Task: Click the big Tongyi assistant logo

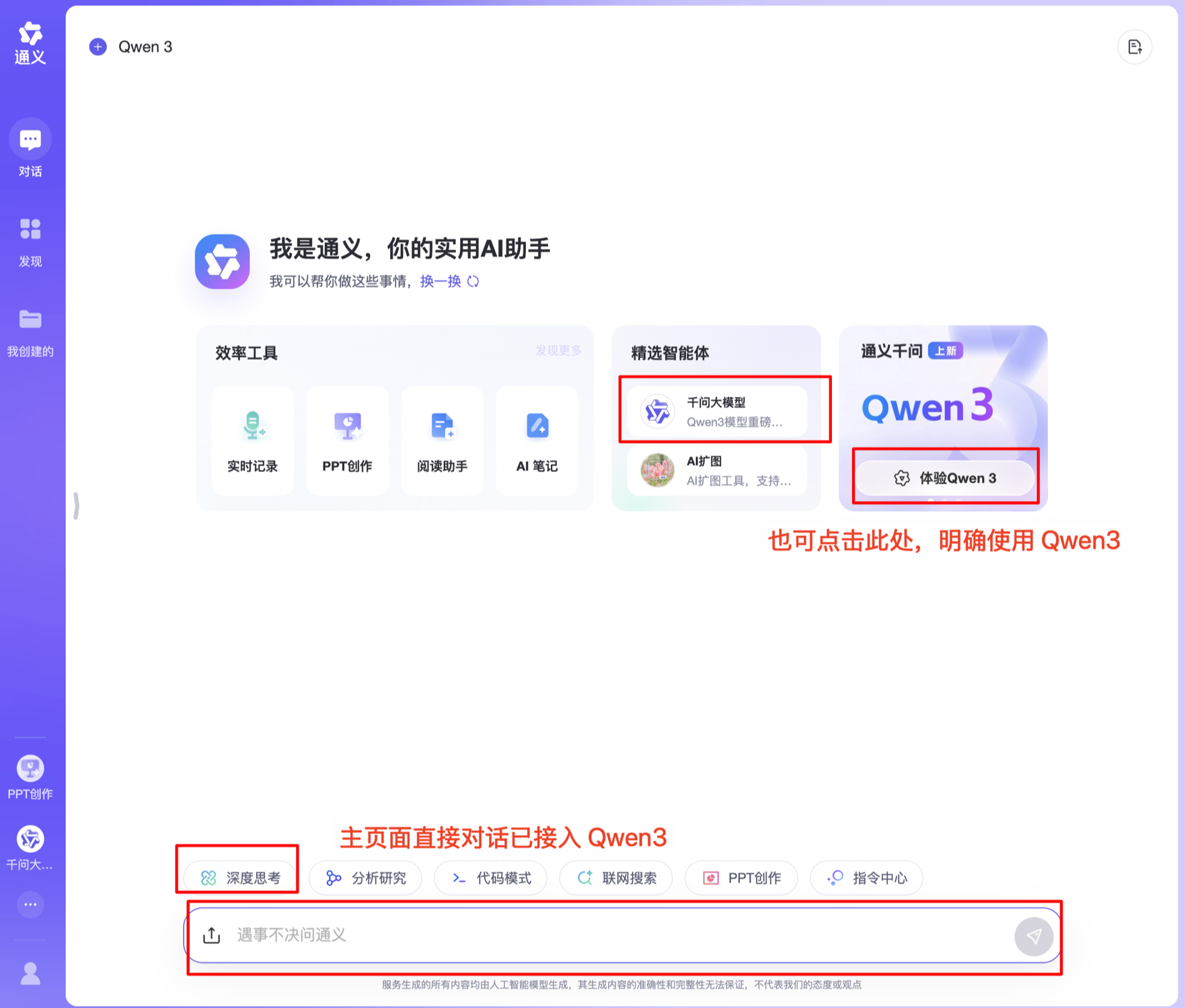Action: pyautogui.click(x=223, y=262)
